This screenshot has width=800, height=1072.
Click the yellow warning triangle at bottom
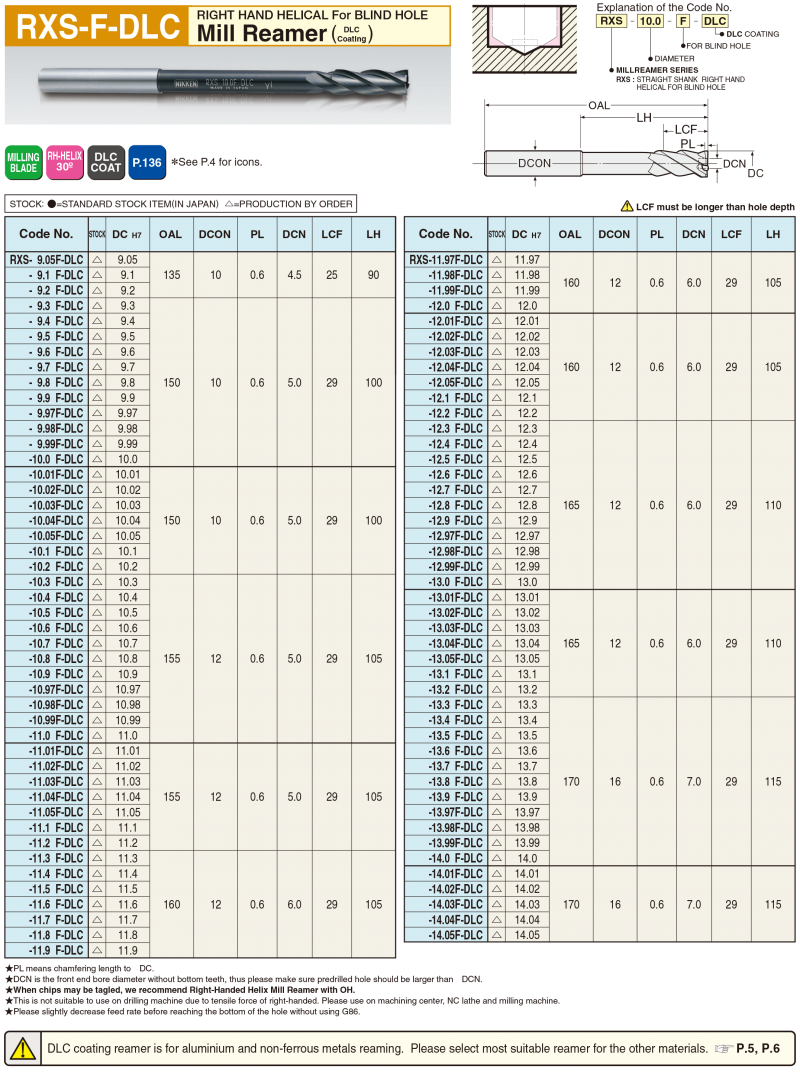21,1049
